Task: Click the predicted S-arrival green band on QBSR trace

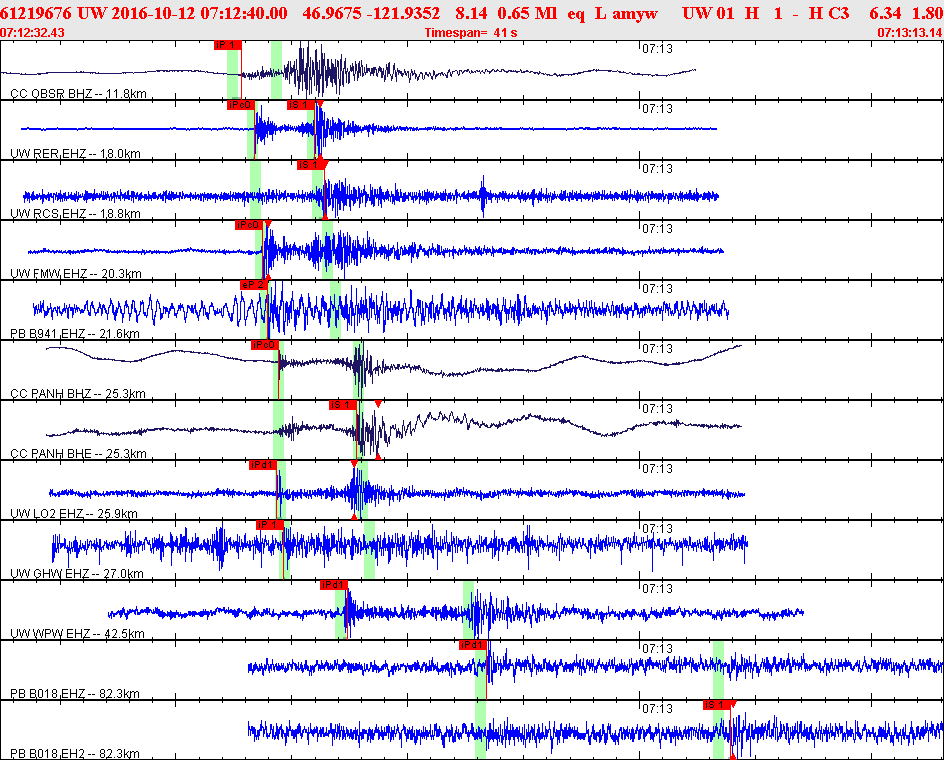Action: point(276,70)
